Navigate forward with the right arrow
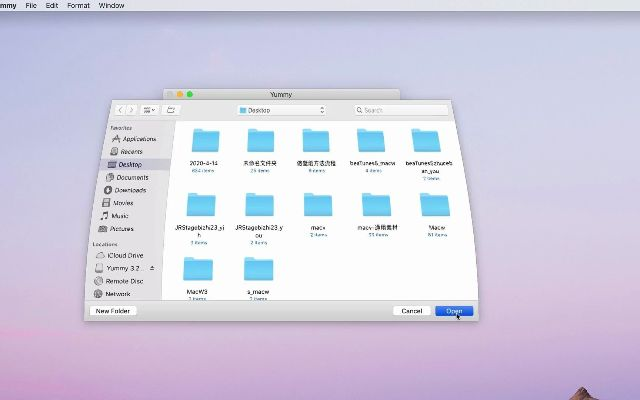 point(131,110)
